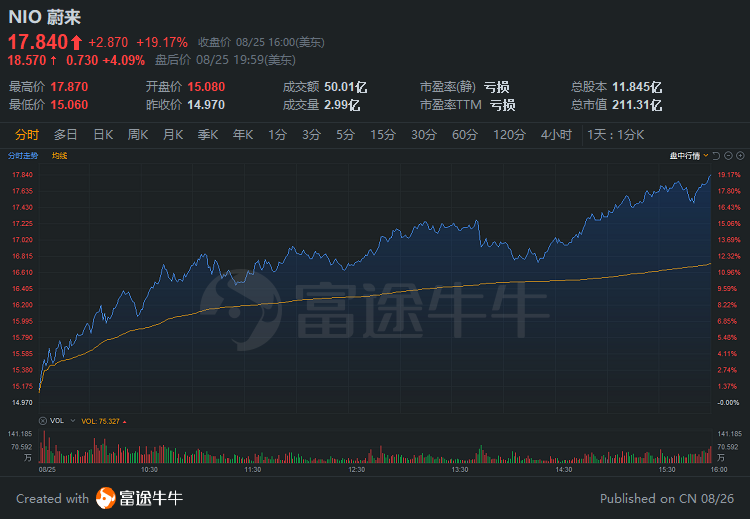The width and height of the screenshot is (750, 519).
Task: Click the red up arrow beside 17.840
Action: (76, 42)
